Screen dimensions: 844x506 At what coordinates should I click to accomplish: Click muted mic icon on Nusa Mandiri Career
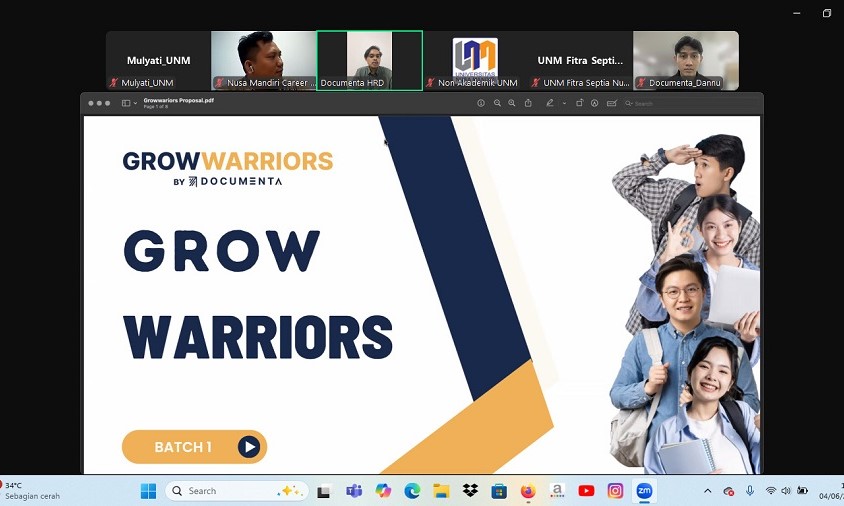219,82
